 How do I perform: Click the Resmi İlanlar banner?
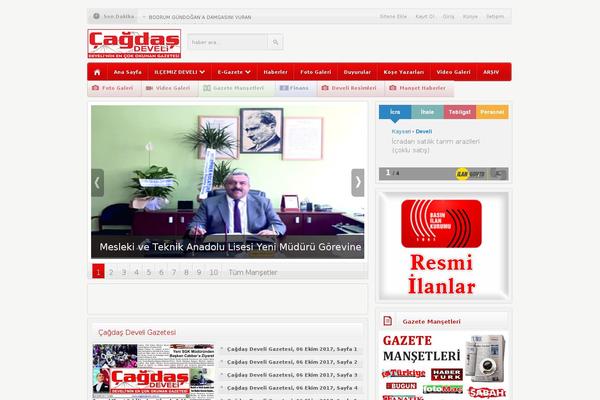[443, 247]
